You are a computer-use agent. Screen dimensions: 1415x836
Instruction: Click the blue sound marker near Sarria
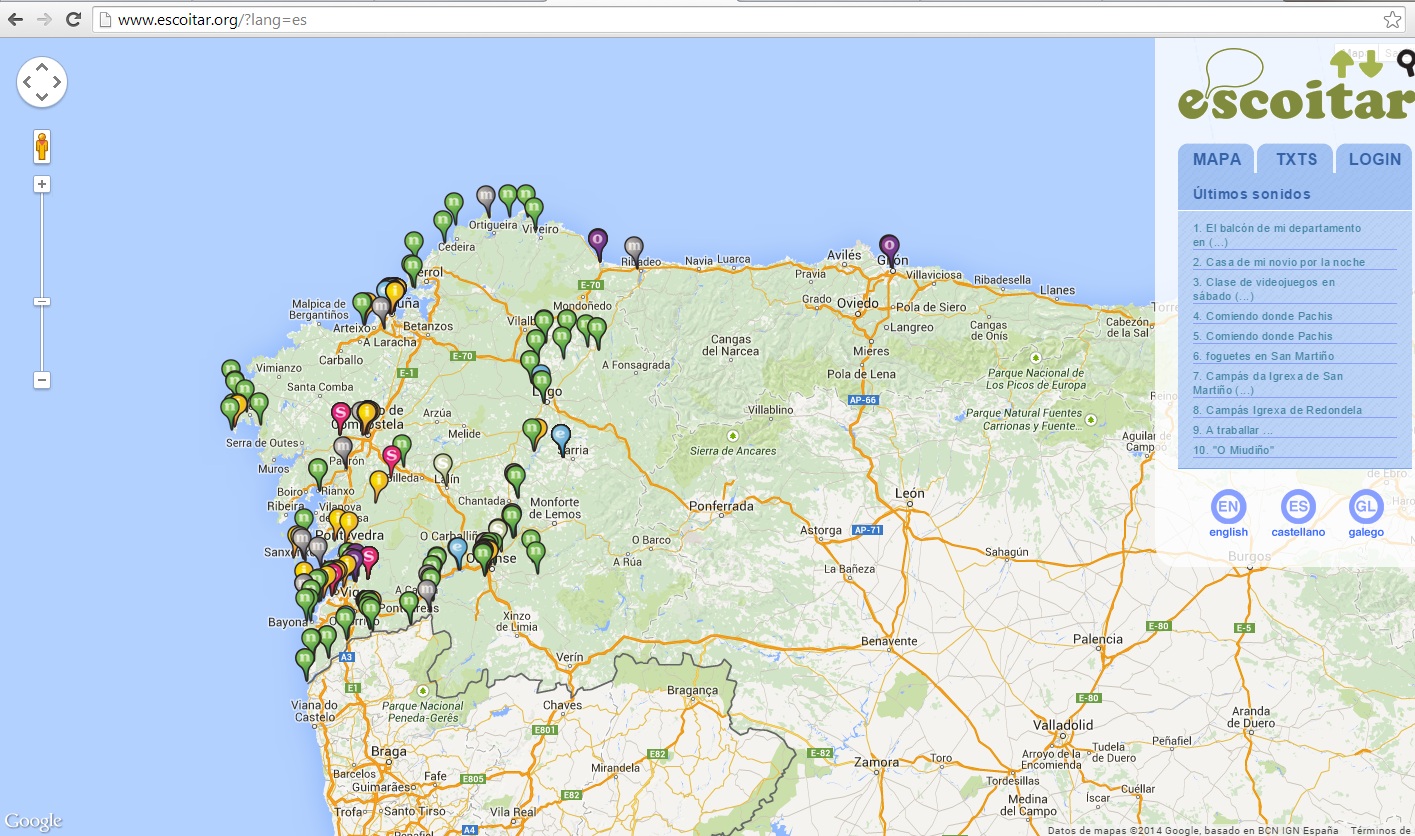[561, 436]
